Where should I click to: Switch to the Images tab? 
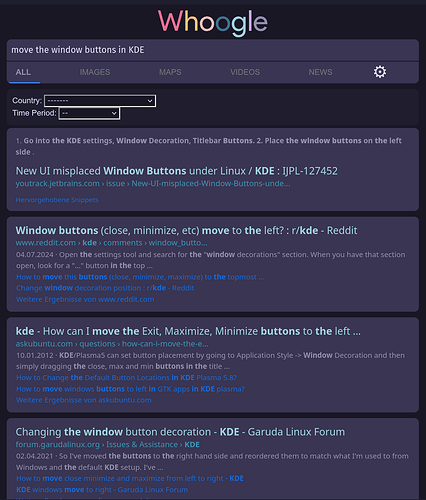point(95,72)
